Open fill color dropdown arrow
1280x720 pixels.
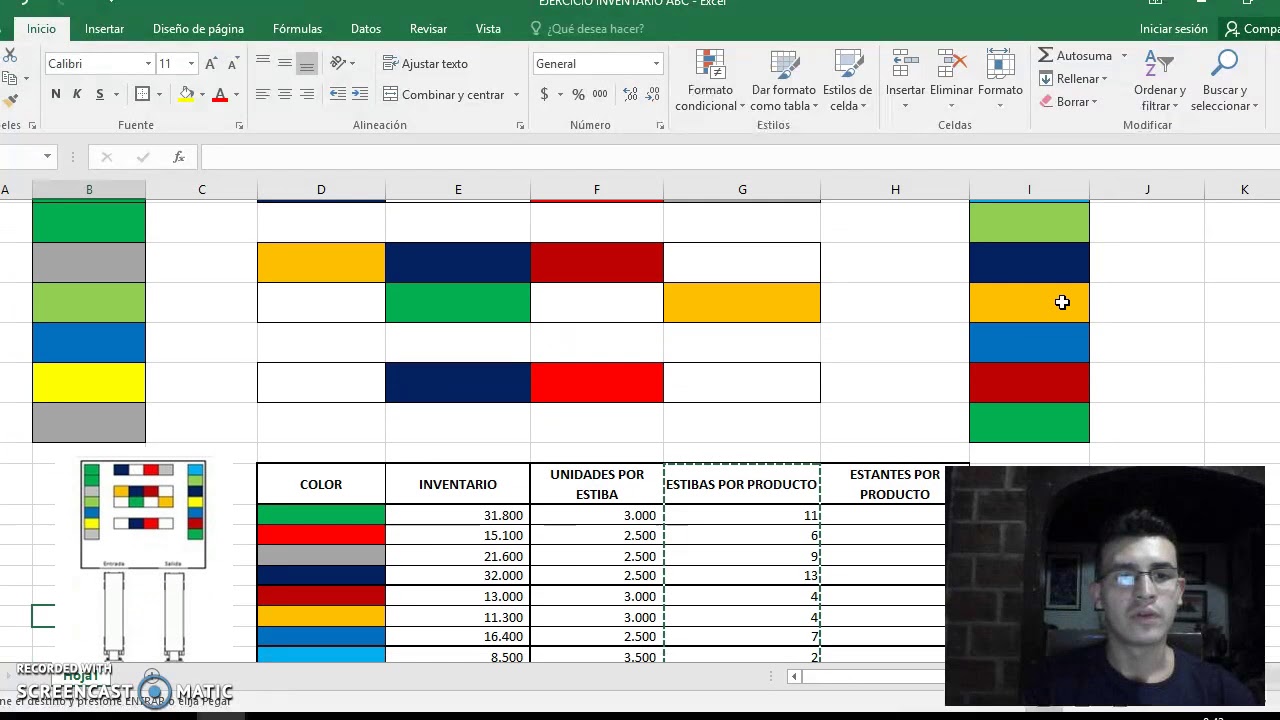click(202, 94)
